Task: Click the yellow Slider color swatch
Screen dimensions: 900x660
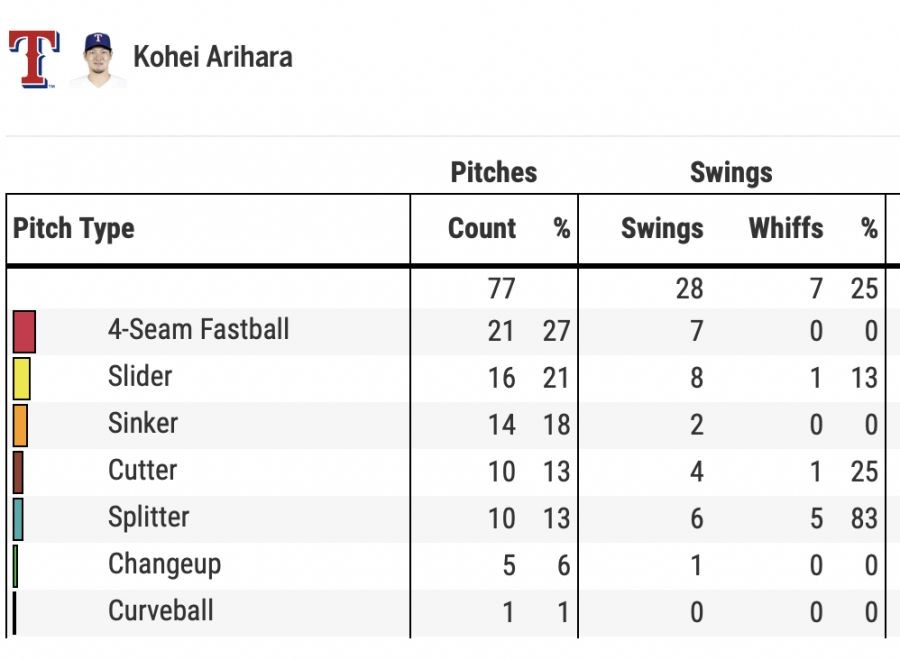Action: (21, 378)
